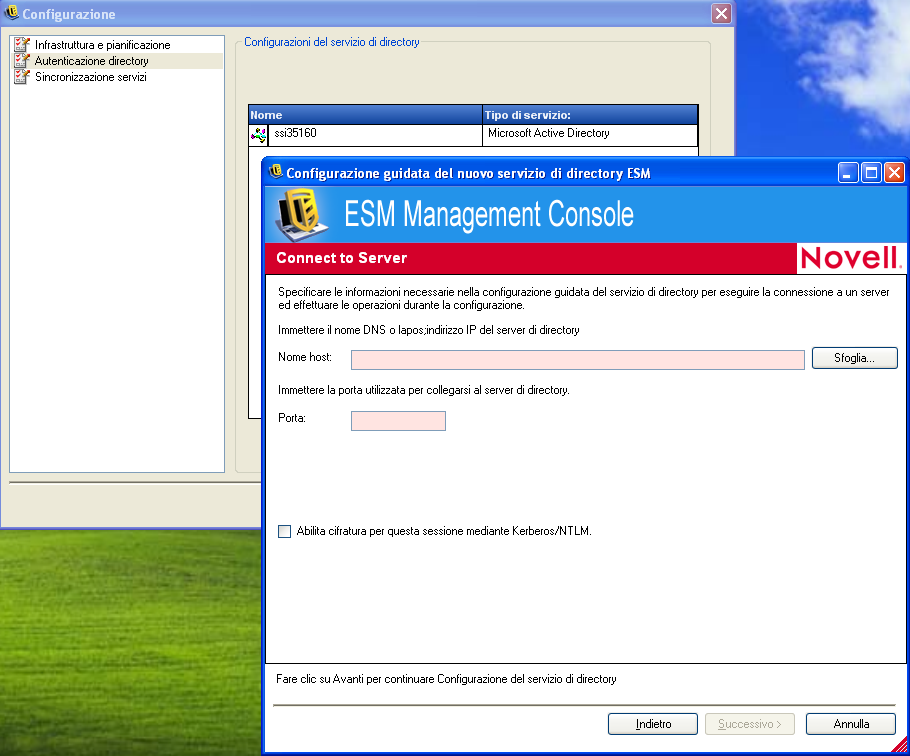Click the Nome column header
Screen dimensions: 910x756
pyautogui.click(x=366, y=115)
